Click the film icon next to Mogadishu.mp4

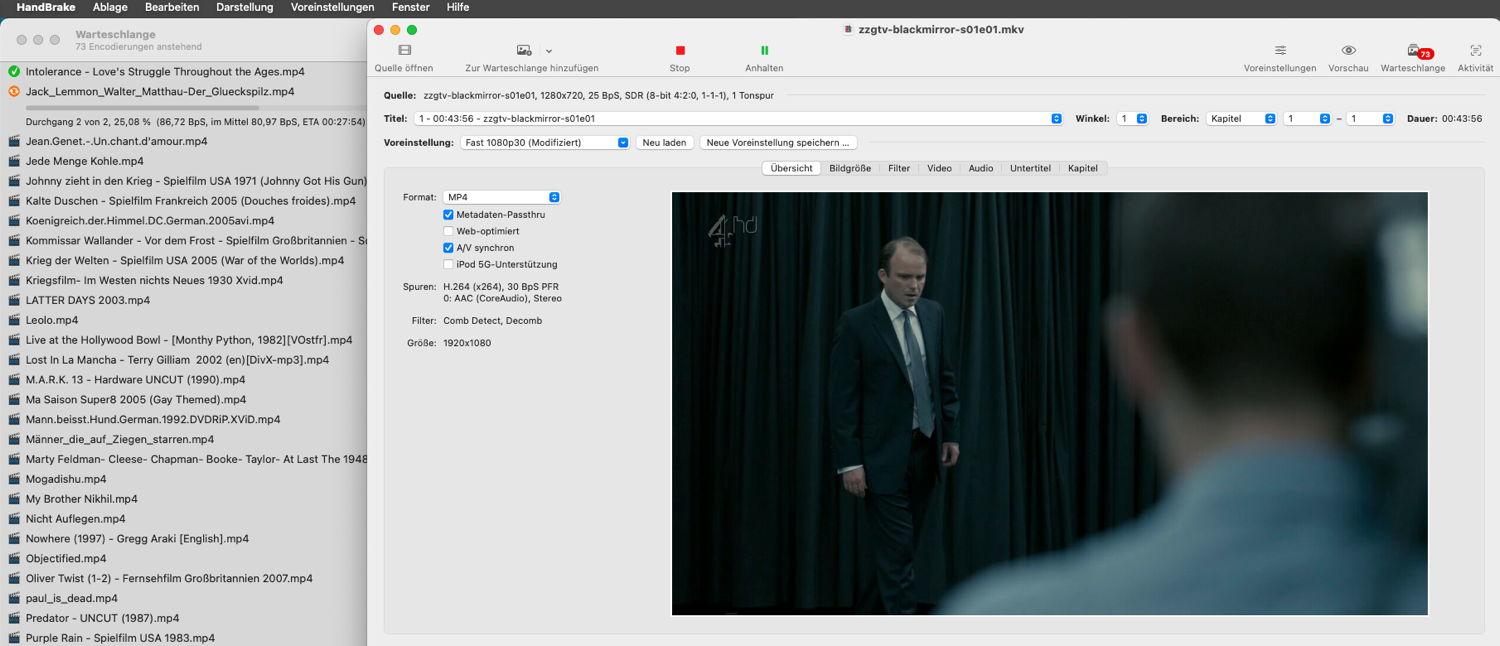[14, 479]
